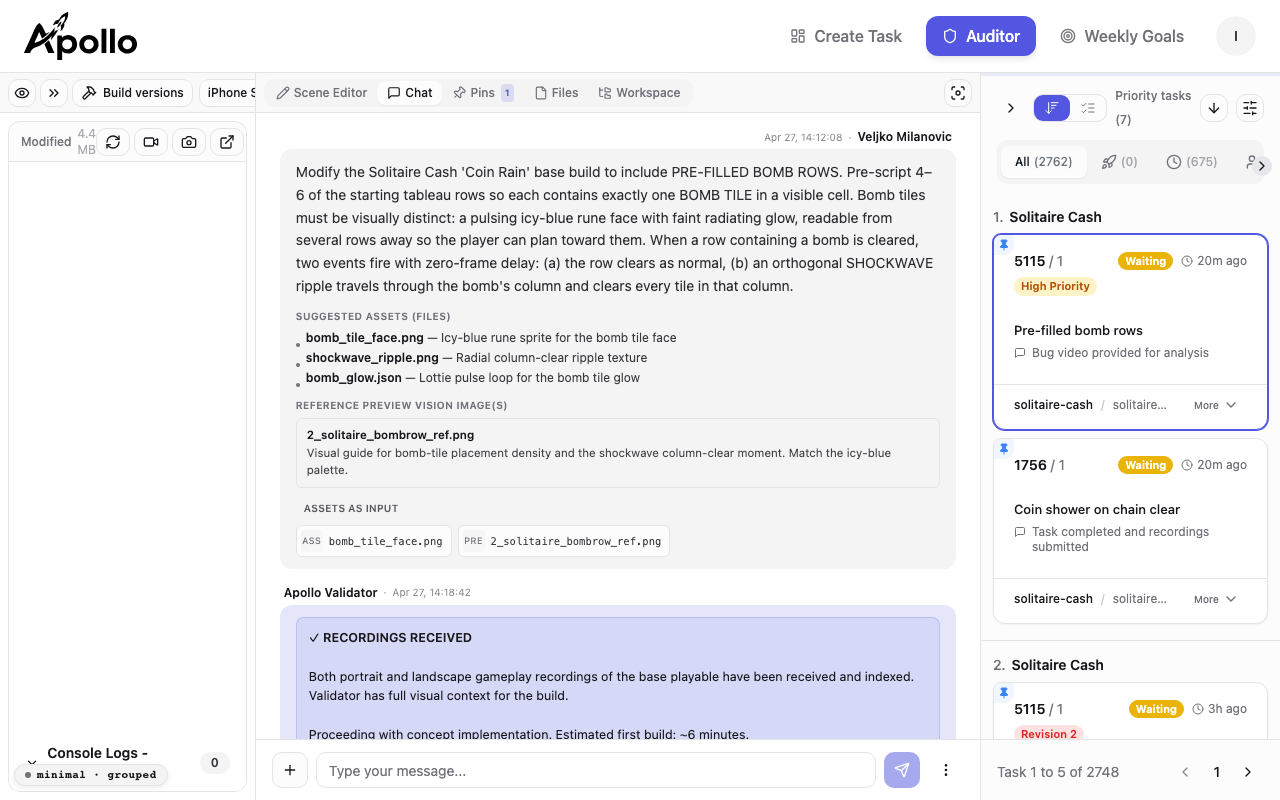Click bomb_glow.json in suggested assets
Viewport: 1280px width, 800px height.
click(x=354, y=378)
